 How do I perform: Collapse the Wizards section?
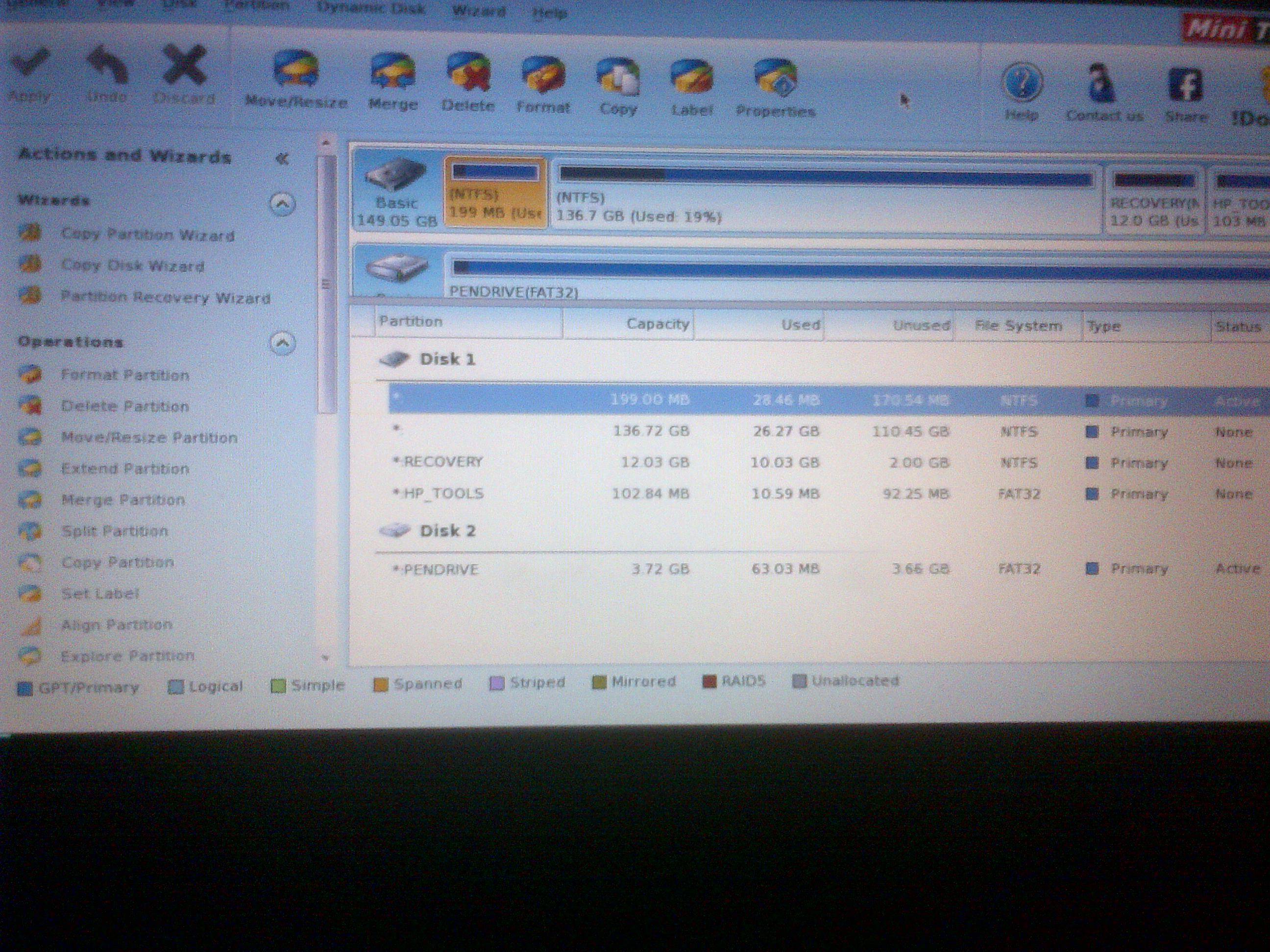pyautogui.click(x=282, y=204)
